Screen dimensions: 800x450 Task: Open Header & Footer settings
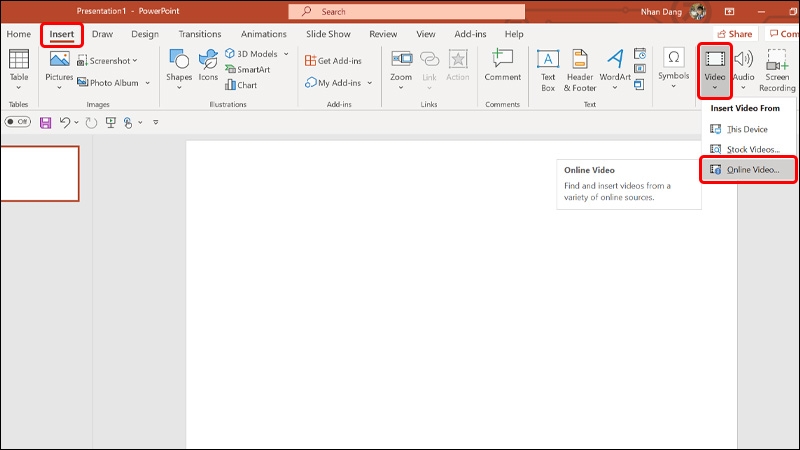(x=580, y=71)
